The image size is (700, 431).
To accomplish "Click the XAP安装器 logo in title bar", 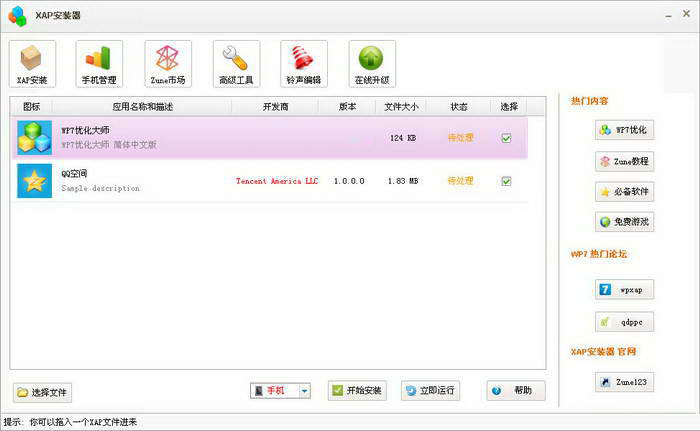I will click(18, 16).
